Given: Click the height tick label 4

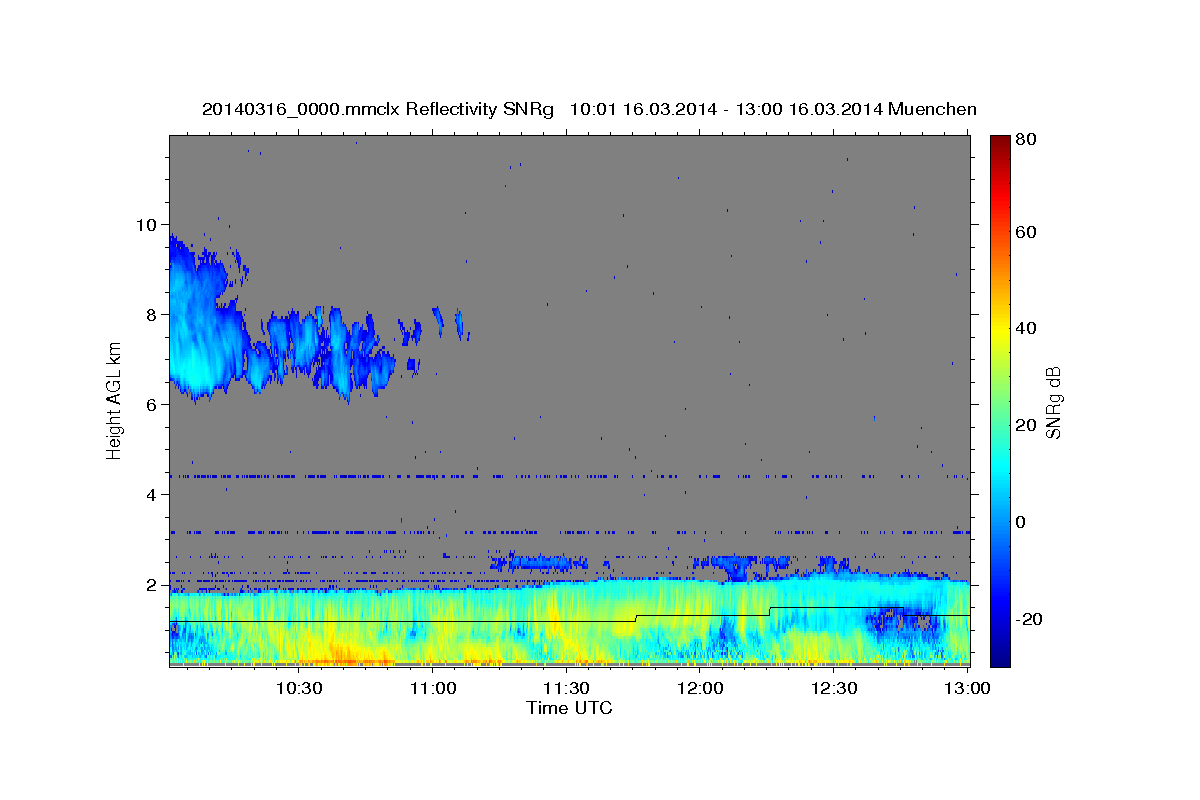Looking at the screenshot, I should (153, 494).
